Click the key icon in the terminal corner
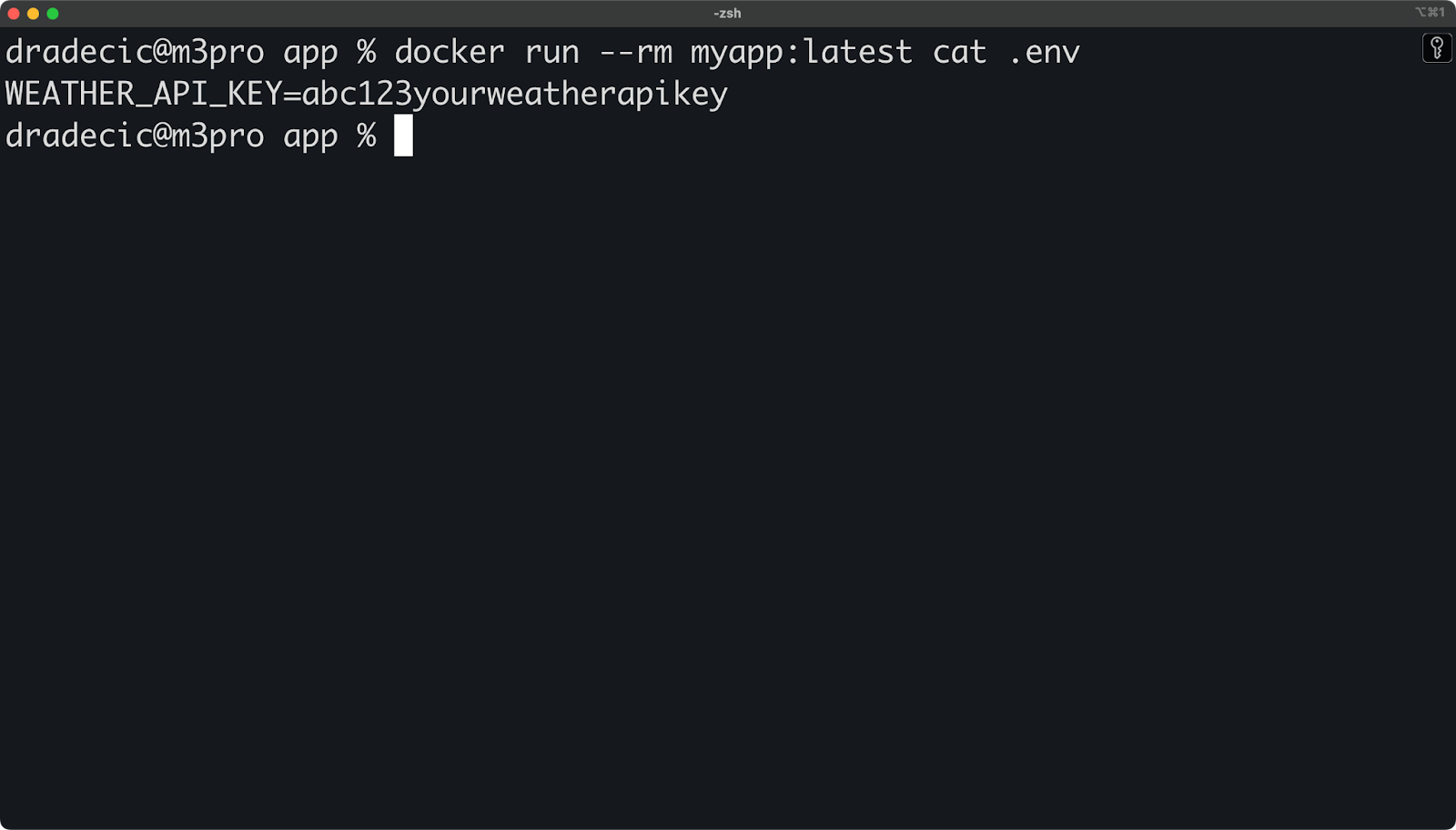 1437,47
